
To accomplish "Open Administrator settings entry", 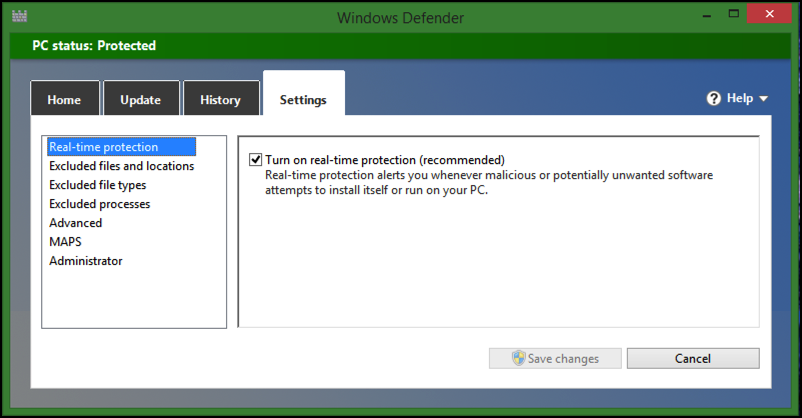I will (x=86, y=260).
